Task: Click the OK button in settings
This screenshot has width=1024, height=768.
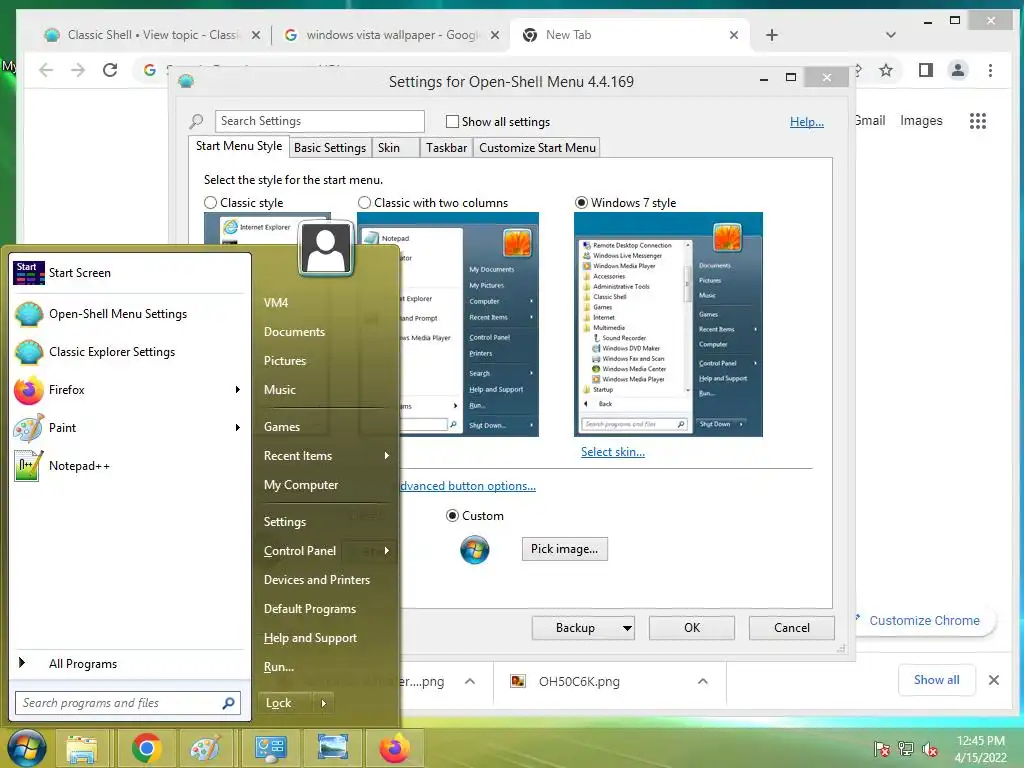Action: (692, 628)
